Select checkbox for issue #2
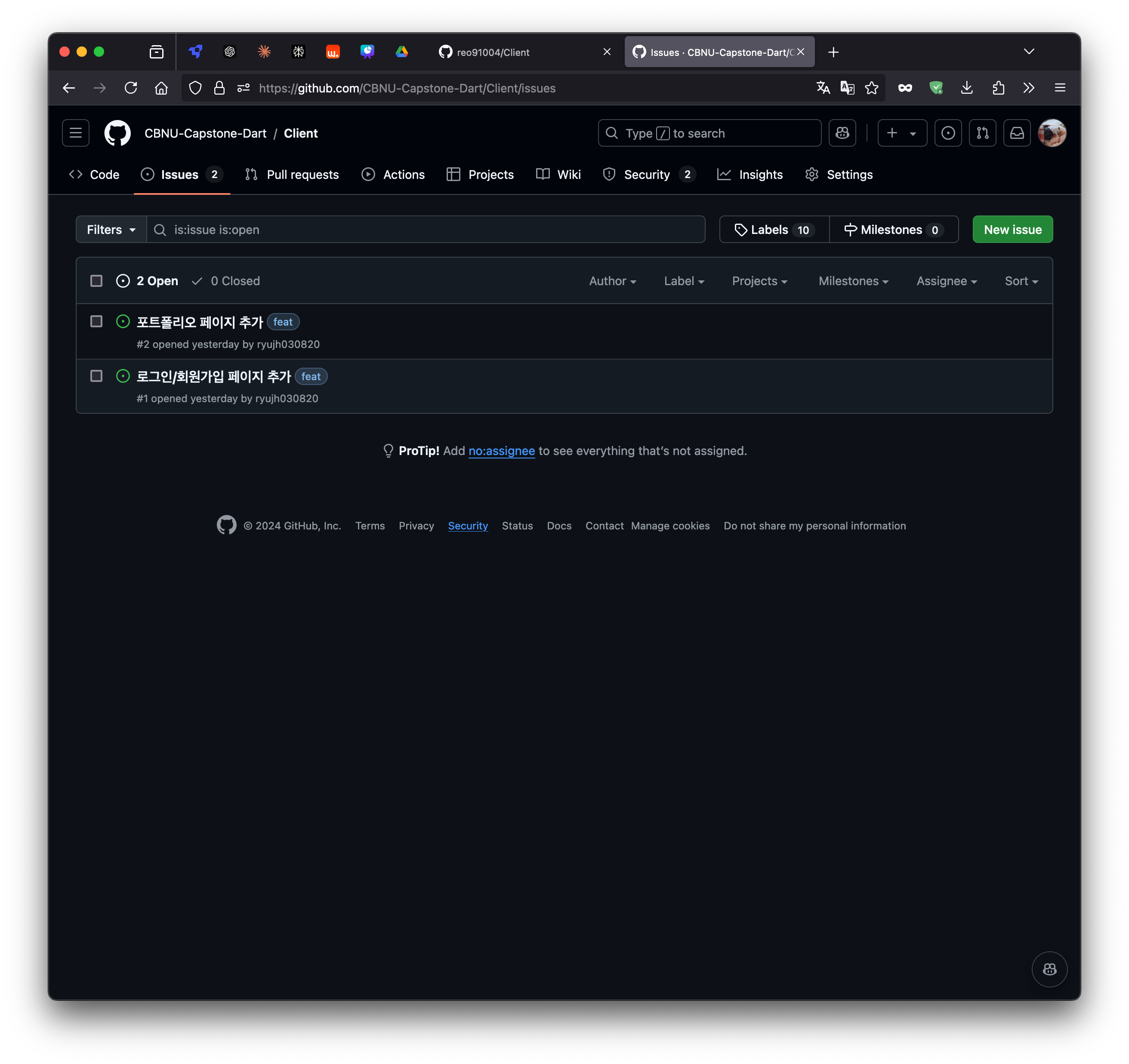This screenshot has width=1129, height=1064. pos(96,321)
